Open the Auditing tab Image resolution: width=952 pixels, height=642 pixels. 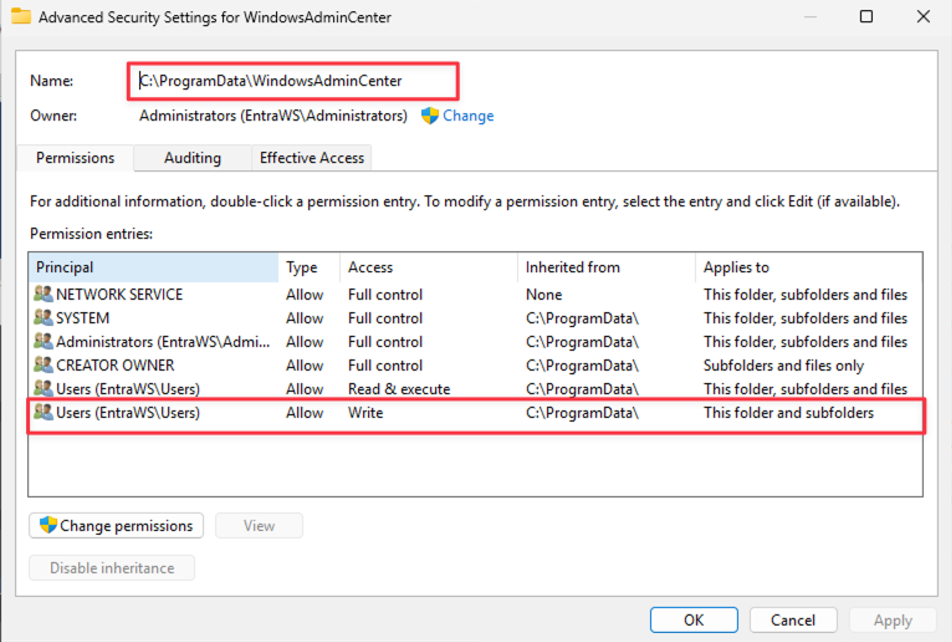pos(192,158)
